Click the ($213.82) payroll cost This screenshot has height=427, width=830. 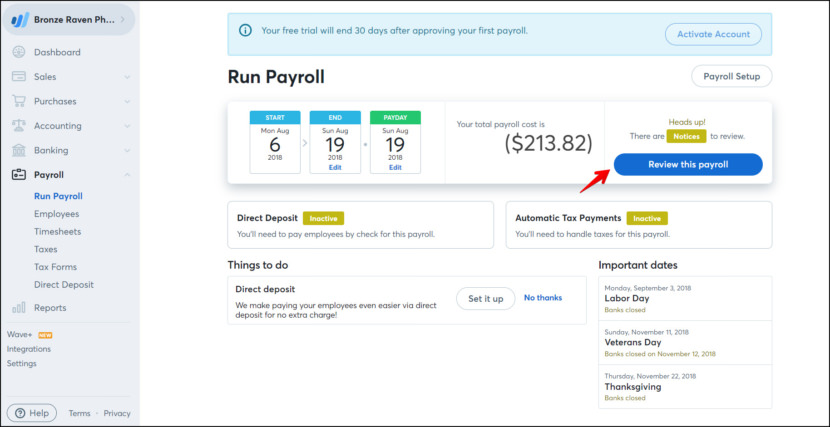pyautogui.click(x=548, y=144)
